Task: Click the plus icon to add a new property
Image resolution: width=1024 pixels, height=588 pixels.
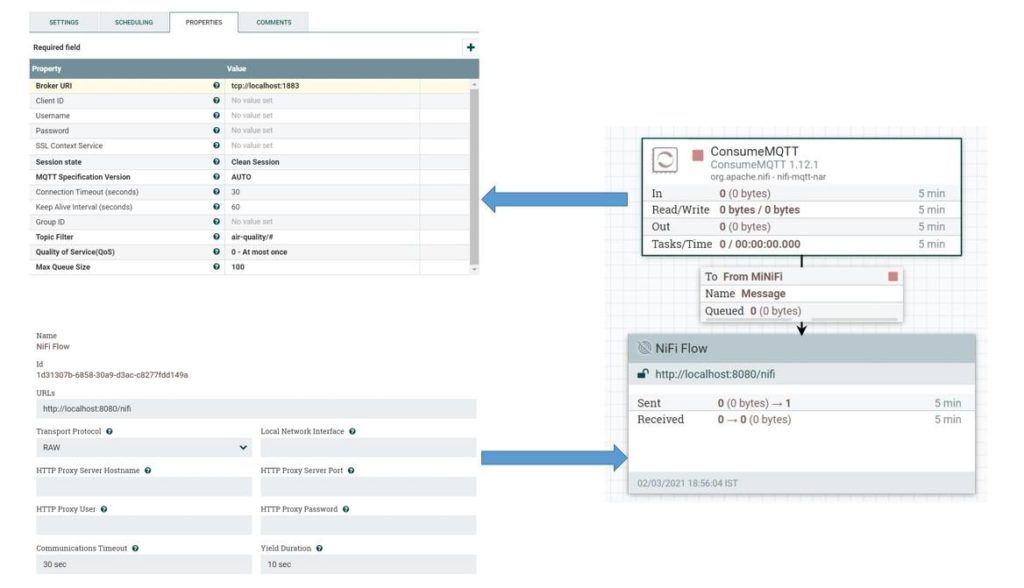Action: tap(470, 46)
